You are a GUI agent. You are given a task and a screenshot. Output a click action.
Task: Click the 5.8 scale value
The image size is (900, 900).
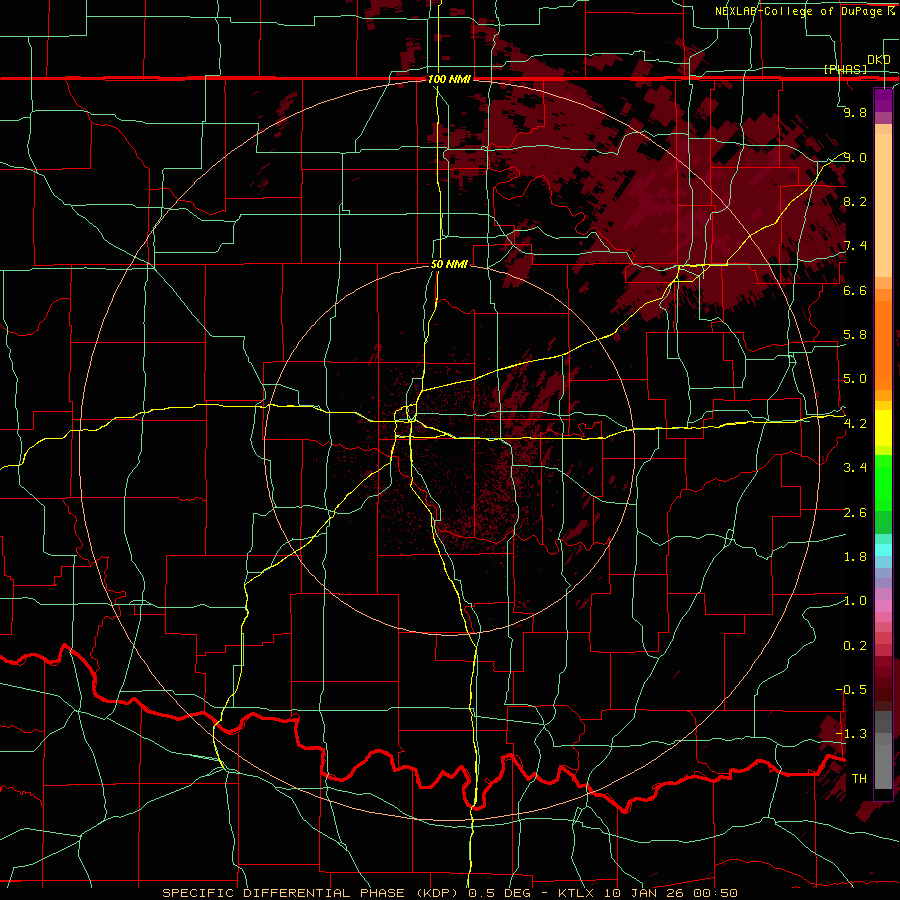click(x=855, y=335)
